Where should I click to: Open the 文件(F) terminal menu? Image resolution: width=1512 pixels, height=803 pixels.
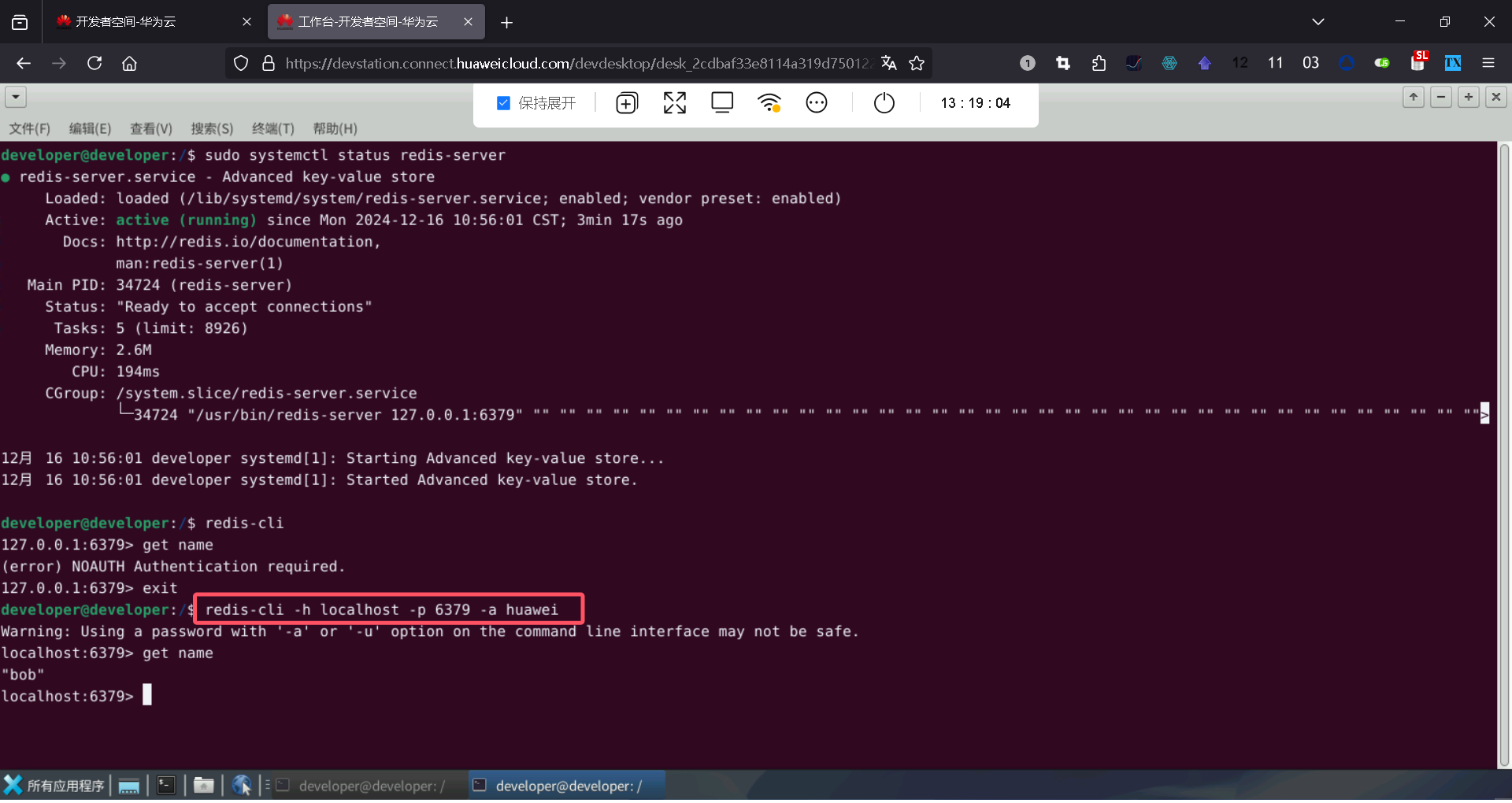click(30, 128)
